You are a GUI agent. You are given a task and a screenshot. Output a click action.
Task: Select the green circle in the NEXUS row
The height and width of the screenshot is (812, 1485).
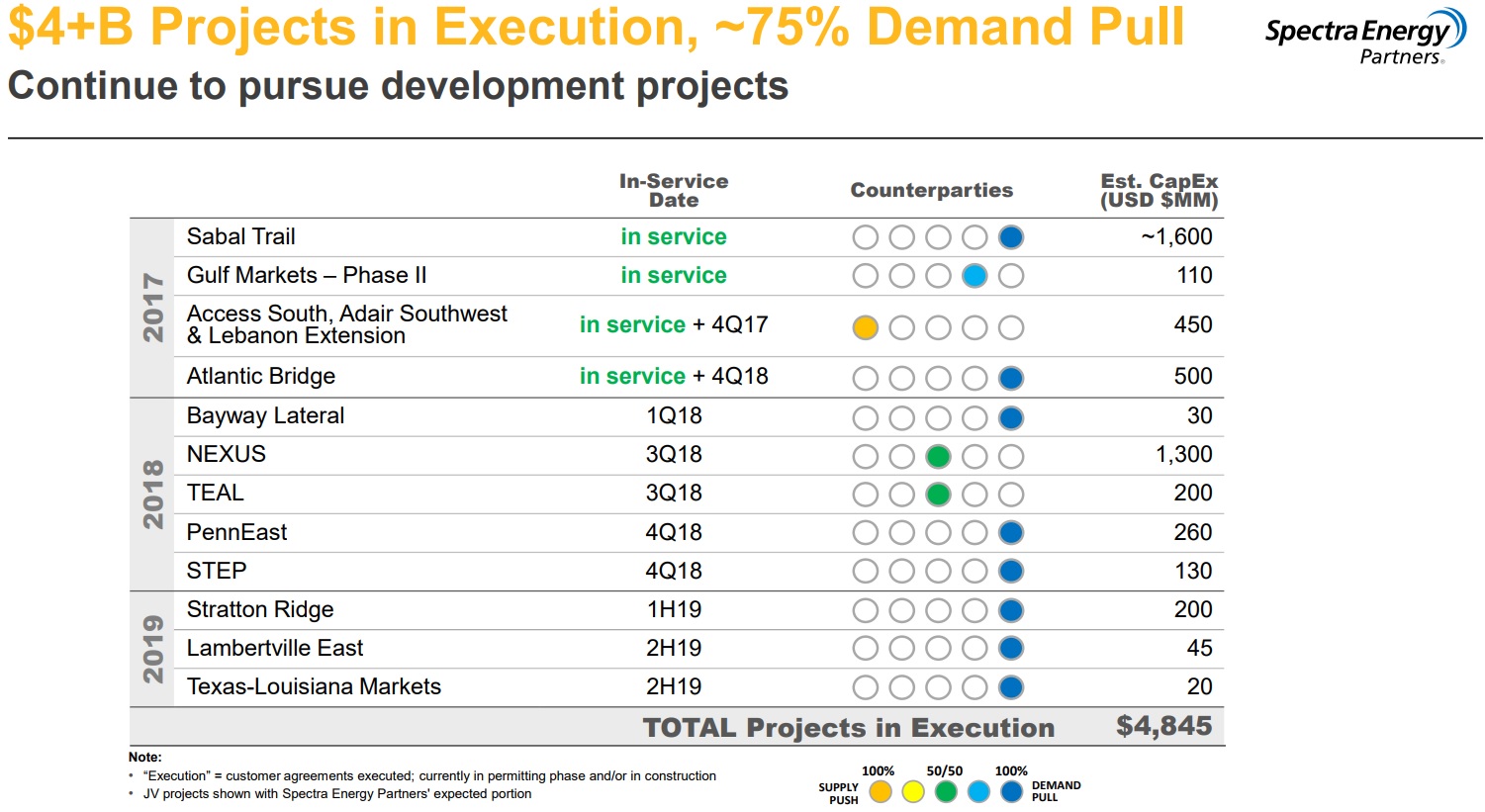[x=938, y=457]
